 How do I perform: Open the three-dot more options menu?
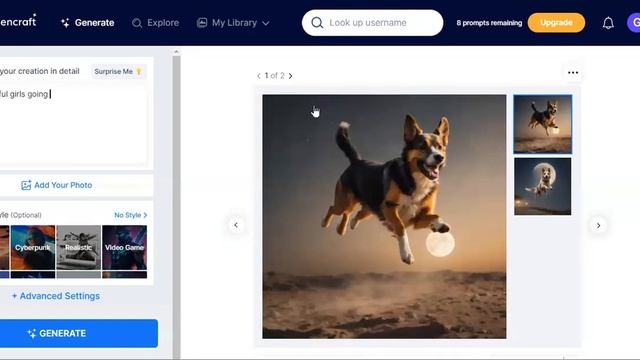tap(573, 73)
